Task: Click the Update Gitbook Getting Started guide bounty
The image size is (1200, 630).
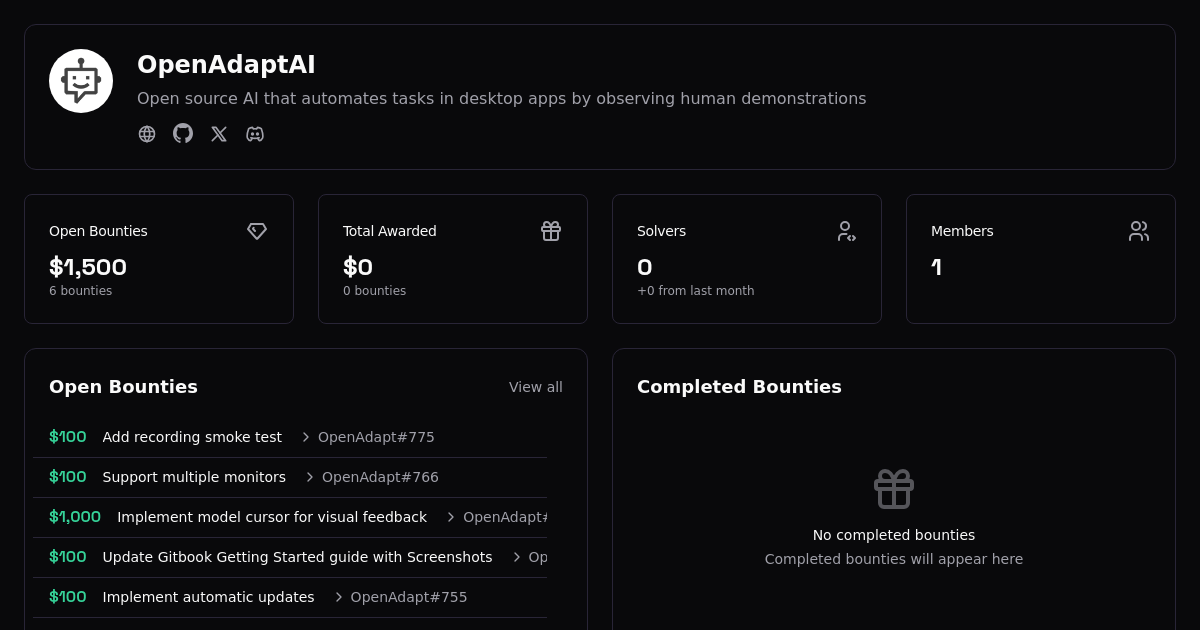Action: coord(297,557)
